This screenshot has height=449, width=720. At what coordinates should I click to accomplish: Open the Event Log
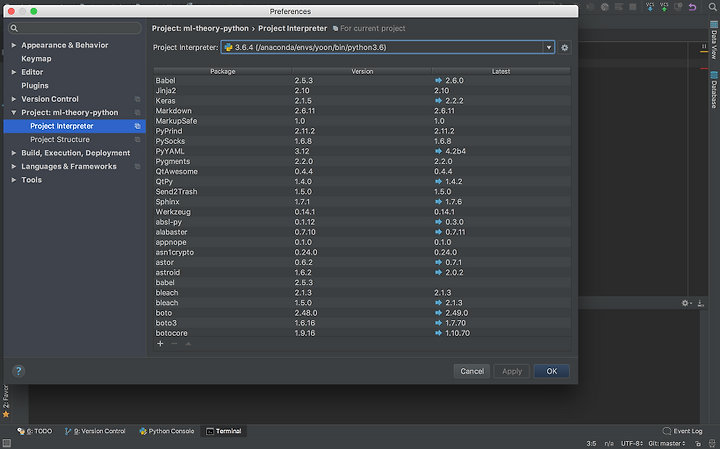(x=682, y=431)
